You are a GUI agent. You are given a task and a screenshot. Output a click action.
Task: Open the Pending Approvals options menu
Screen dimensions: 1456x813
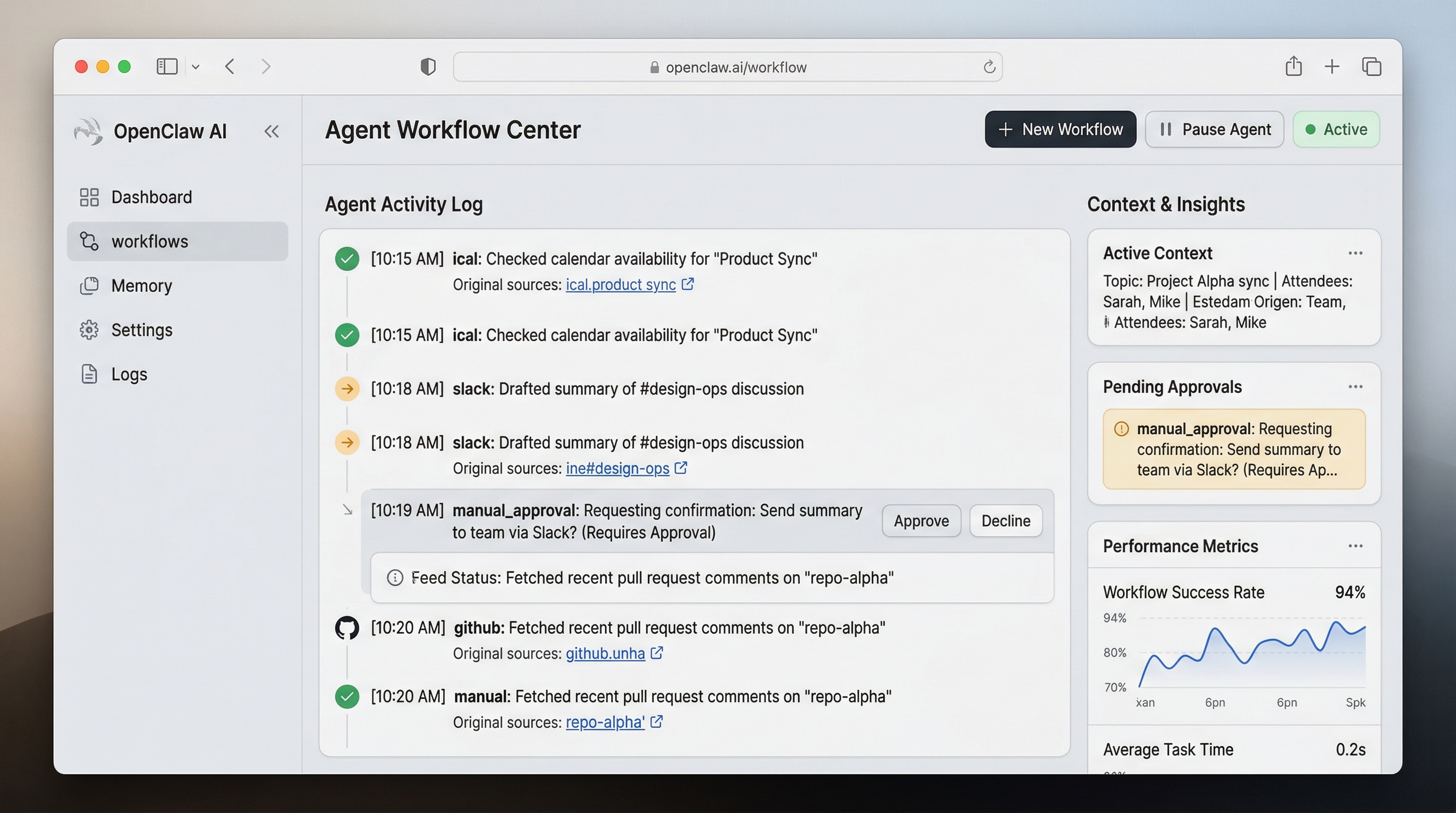1356,386
